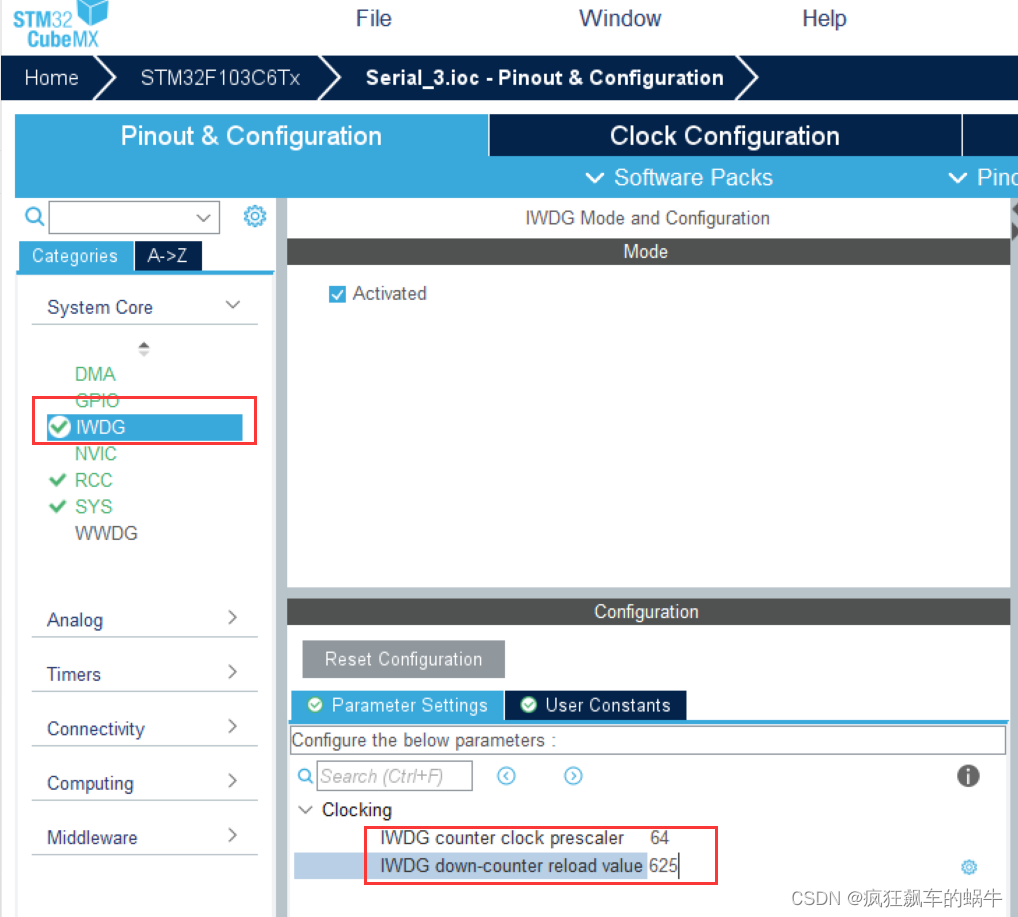Expand the Computing category
Viewport: 1018px width, 917px height.
click(x=233, y=781)
